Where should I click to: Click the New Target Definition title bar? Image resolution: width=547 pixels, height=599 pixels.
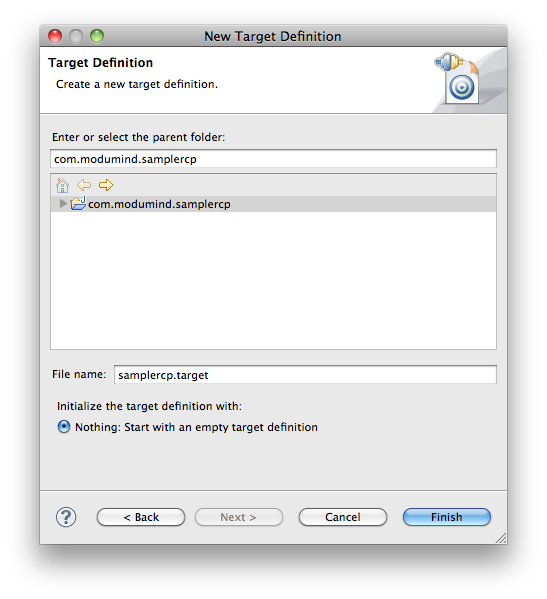(273, 36)
